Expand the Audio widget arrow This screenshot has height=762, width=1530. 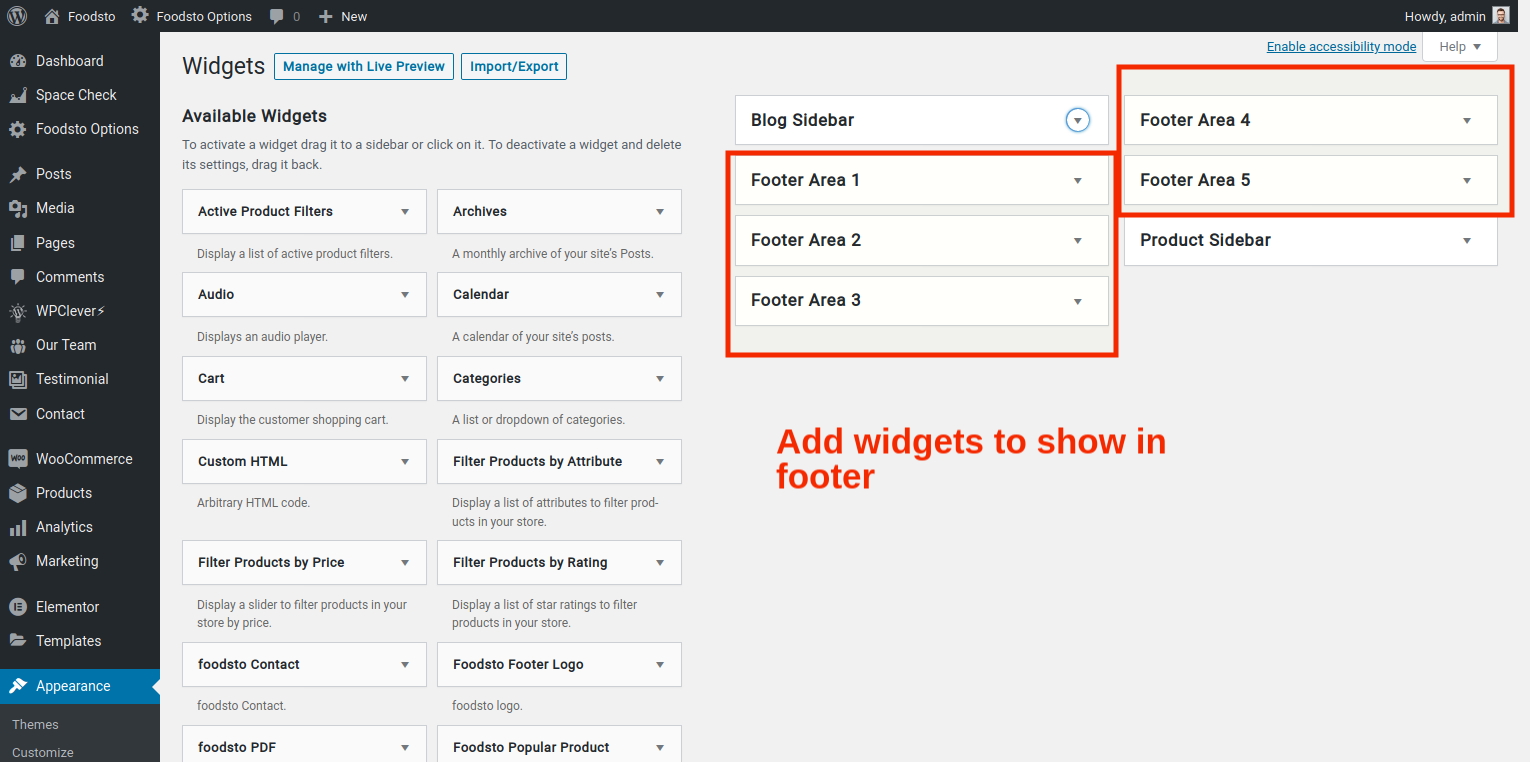[x=405, y=295]
